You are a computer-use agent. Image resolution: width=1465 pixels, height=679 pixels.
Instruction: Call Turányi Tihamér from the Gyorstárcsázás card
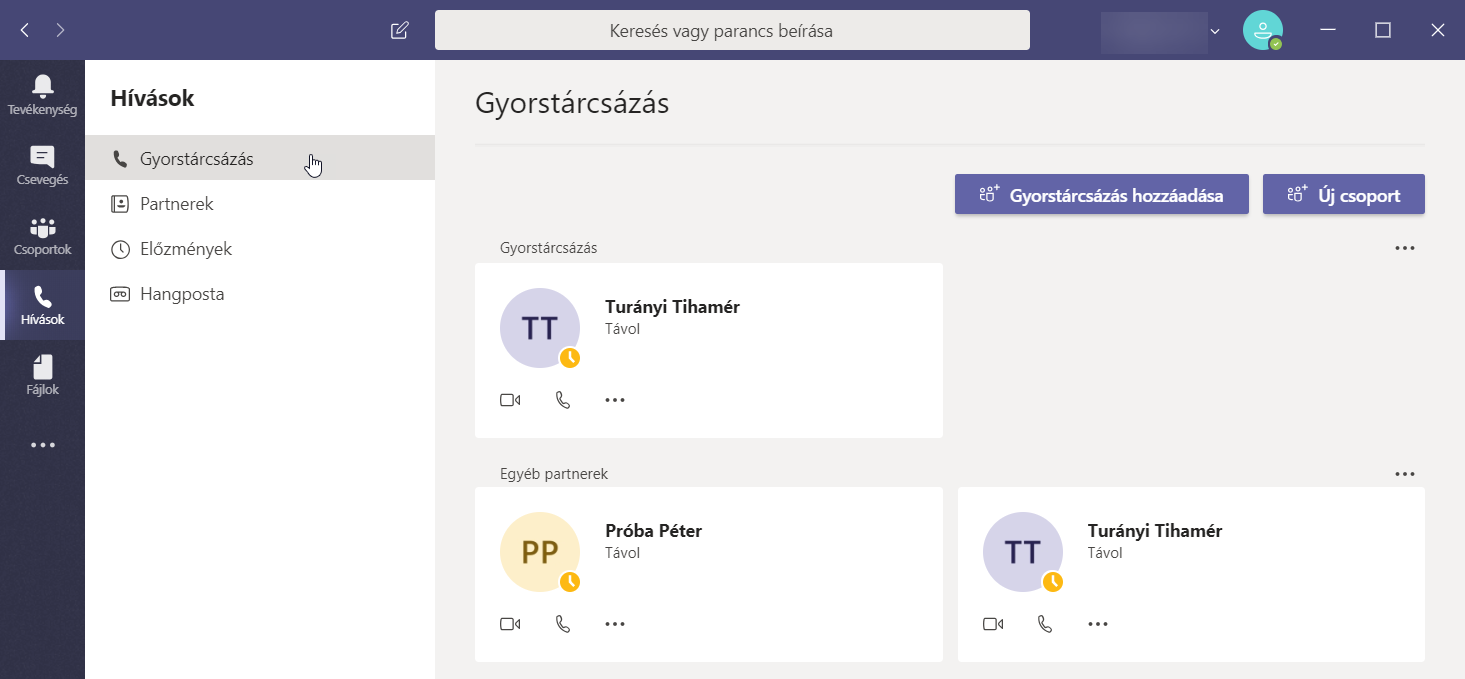[x=563, y=400]
